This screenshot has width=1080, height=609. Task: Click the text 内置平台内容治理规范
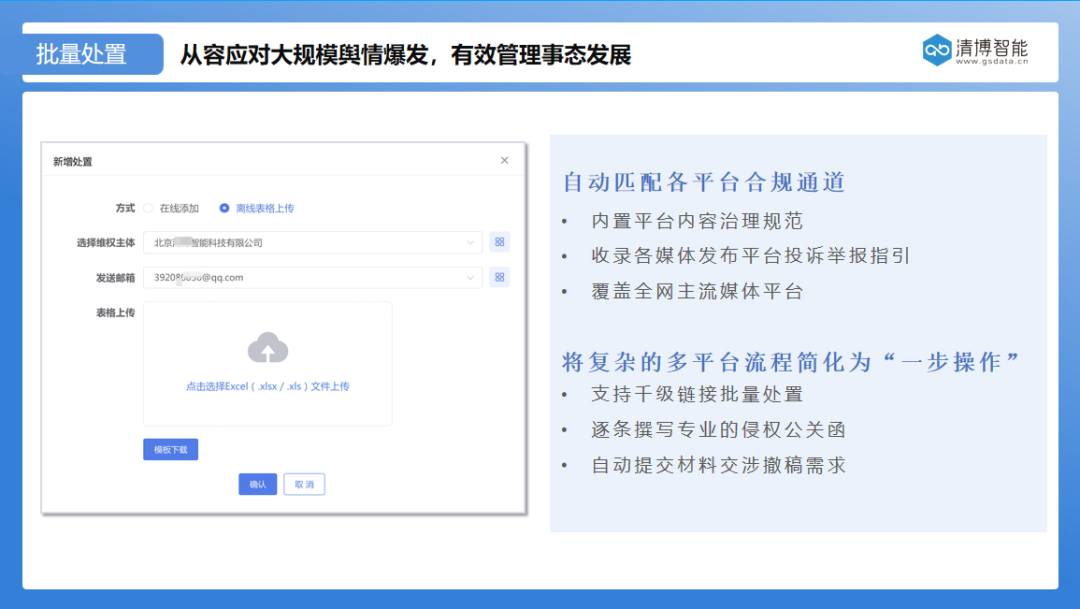pyautogui.click(x=697, y=221)
